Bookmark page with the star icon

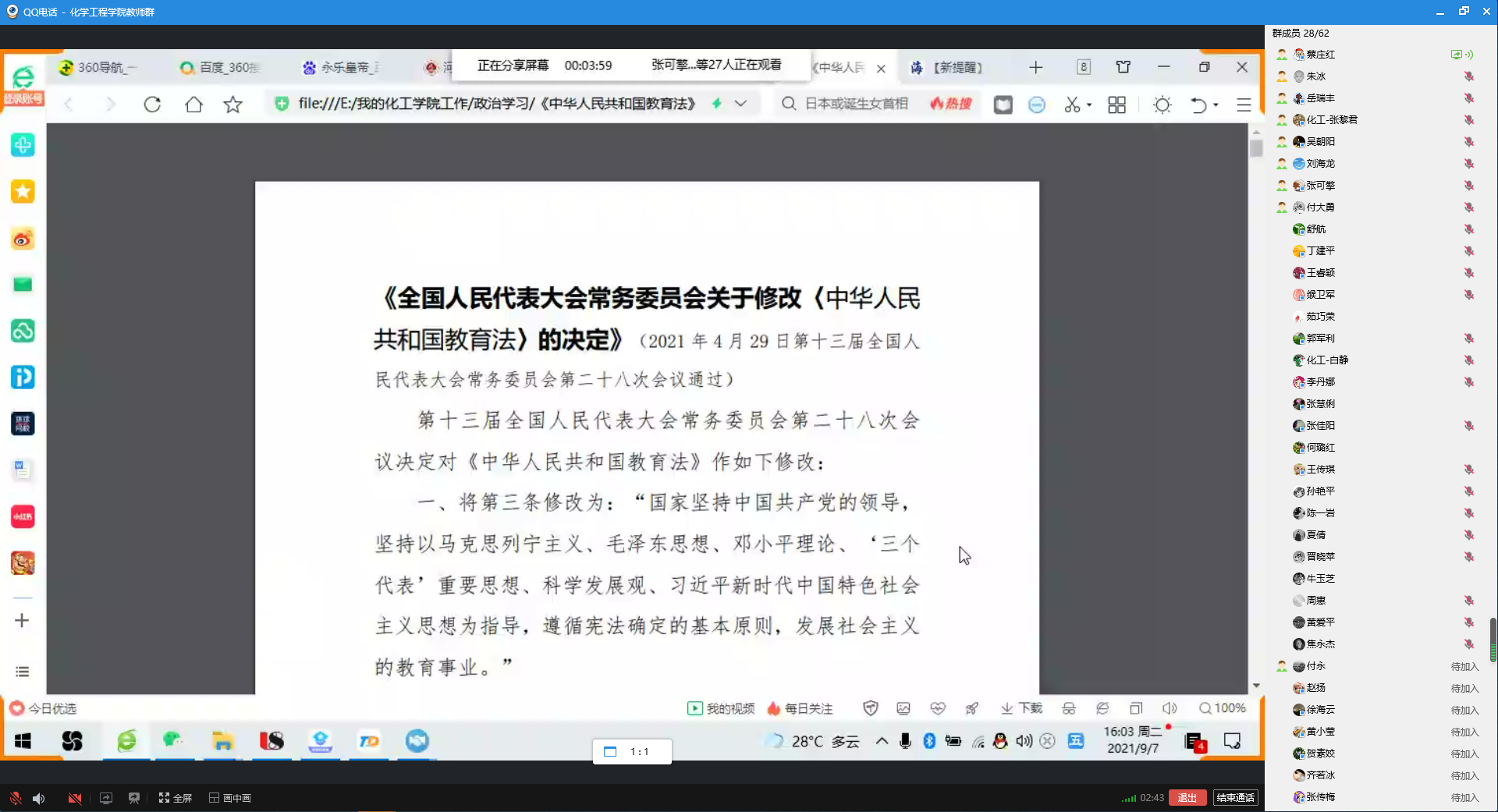pos(233,105)
